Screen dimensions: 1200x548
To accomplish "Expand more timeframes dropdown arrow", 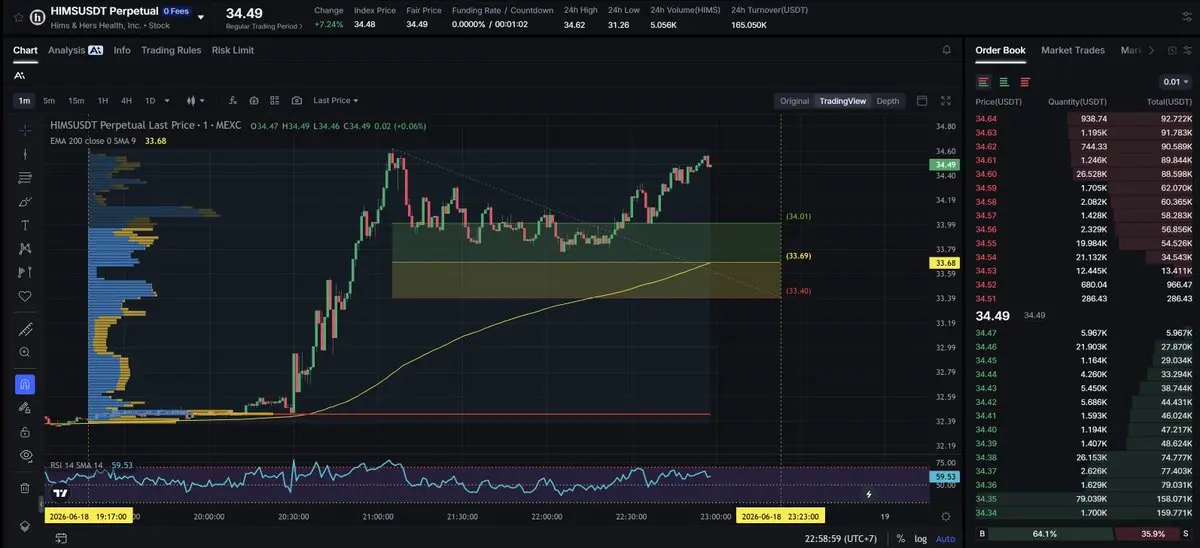I will pos(167,100).
